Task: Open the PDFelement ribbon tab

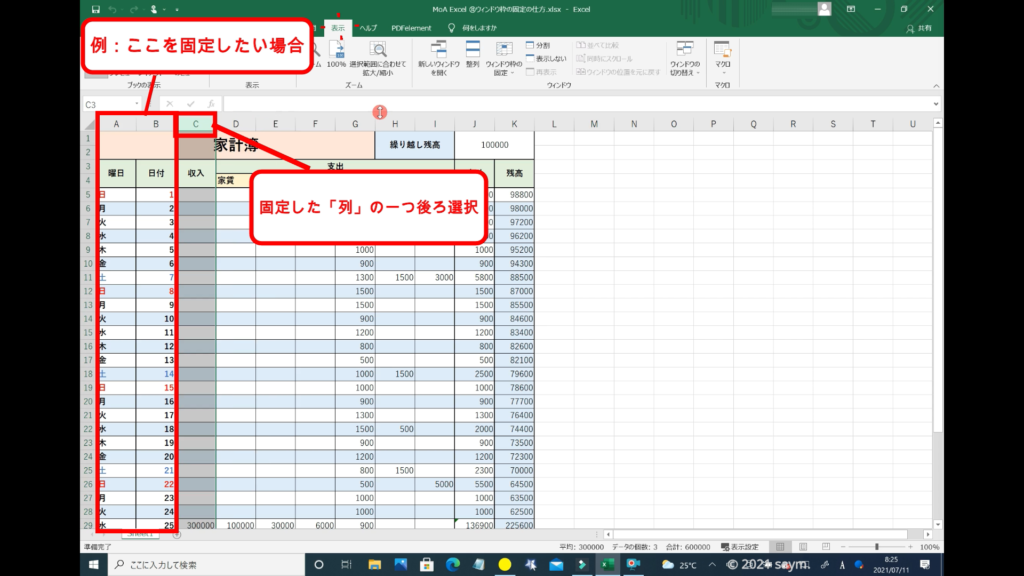Action: click(410, 28)
